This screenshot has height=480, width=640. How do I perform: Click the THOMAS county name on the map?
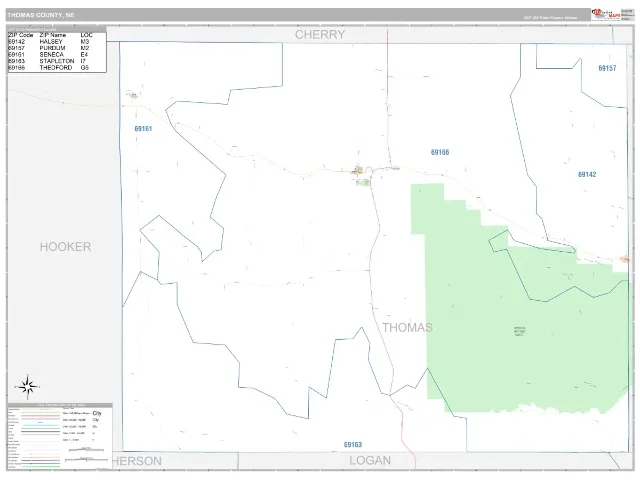[407, 327]
